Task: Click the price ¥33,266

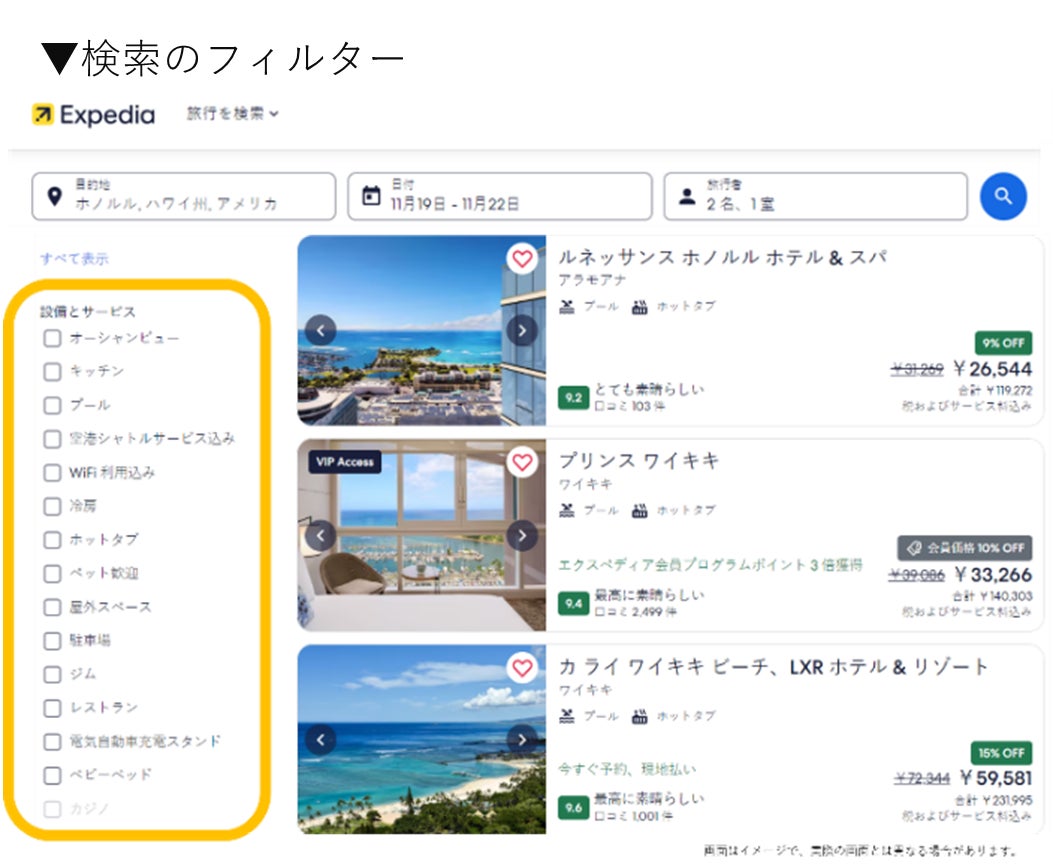Action: [x=993, y=574]
